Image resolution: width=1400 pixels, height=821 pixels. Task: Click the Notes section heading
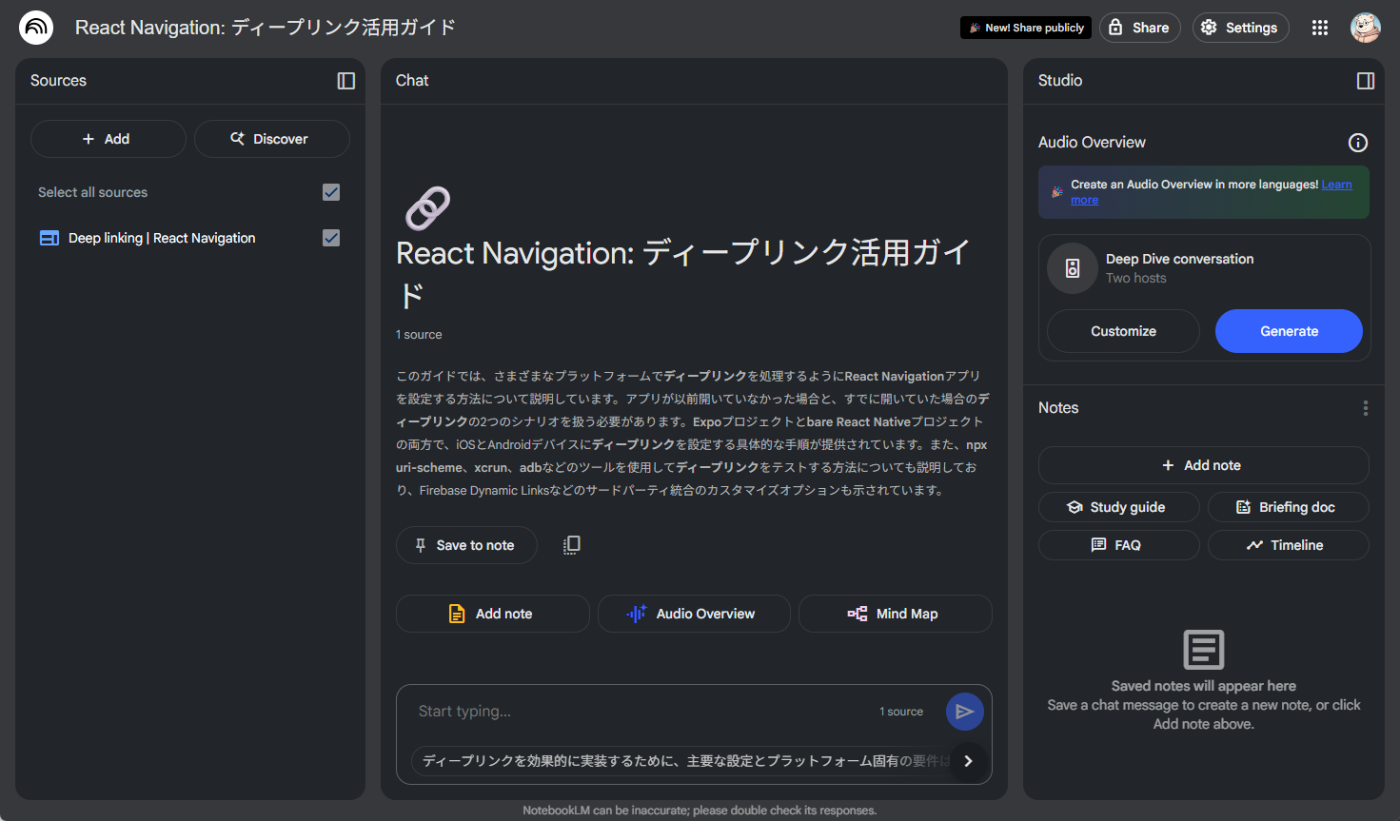(1058, 408)
